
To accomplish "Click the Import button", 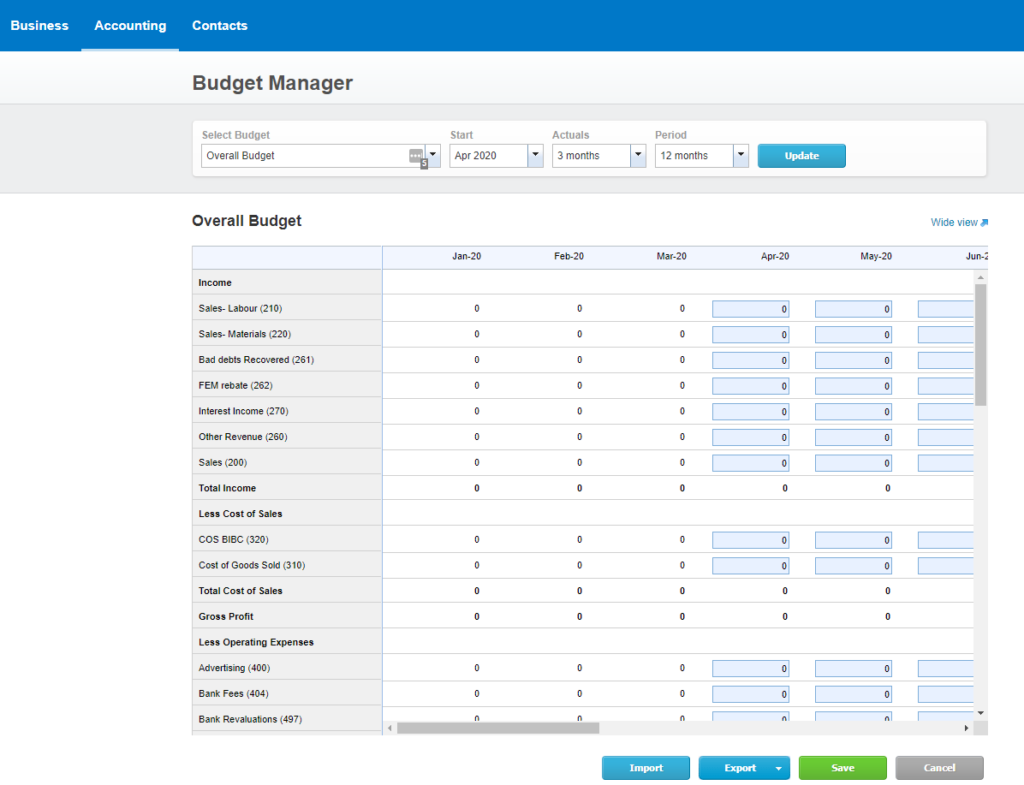I will (646, 768).
